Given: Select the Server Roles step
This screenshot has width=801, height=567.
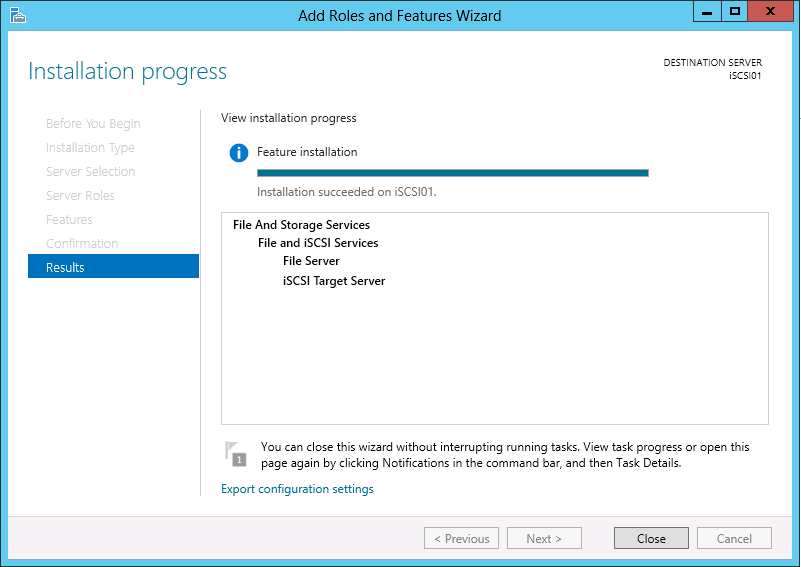Looking at the screenshot, I should [80, 196].
